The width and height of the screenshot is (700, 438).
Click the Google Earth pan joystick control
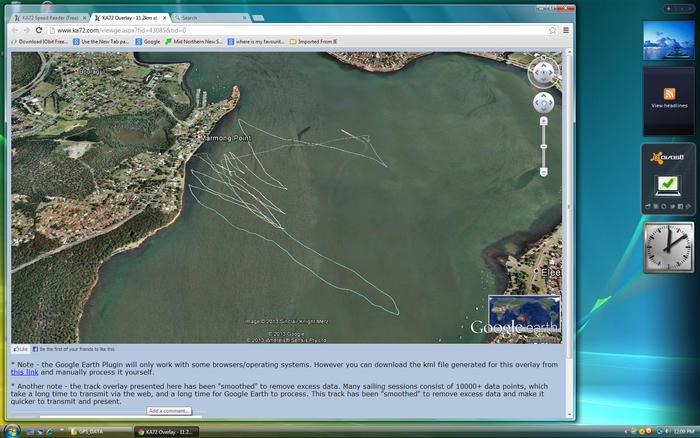point(543,102)
